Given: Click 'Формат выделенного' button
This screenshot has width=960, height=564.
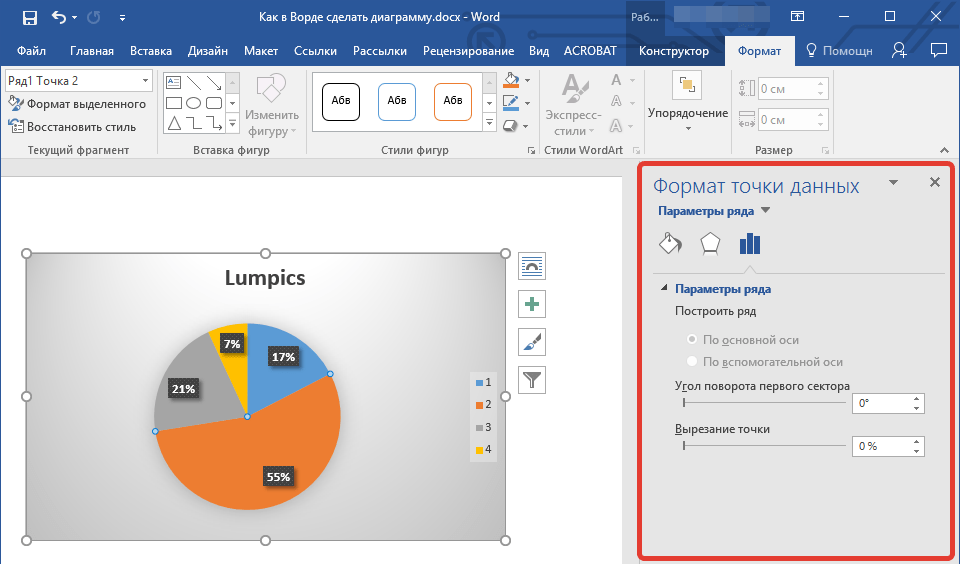Looking at the screenshot, I should (78, 104).
